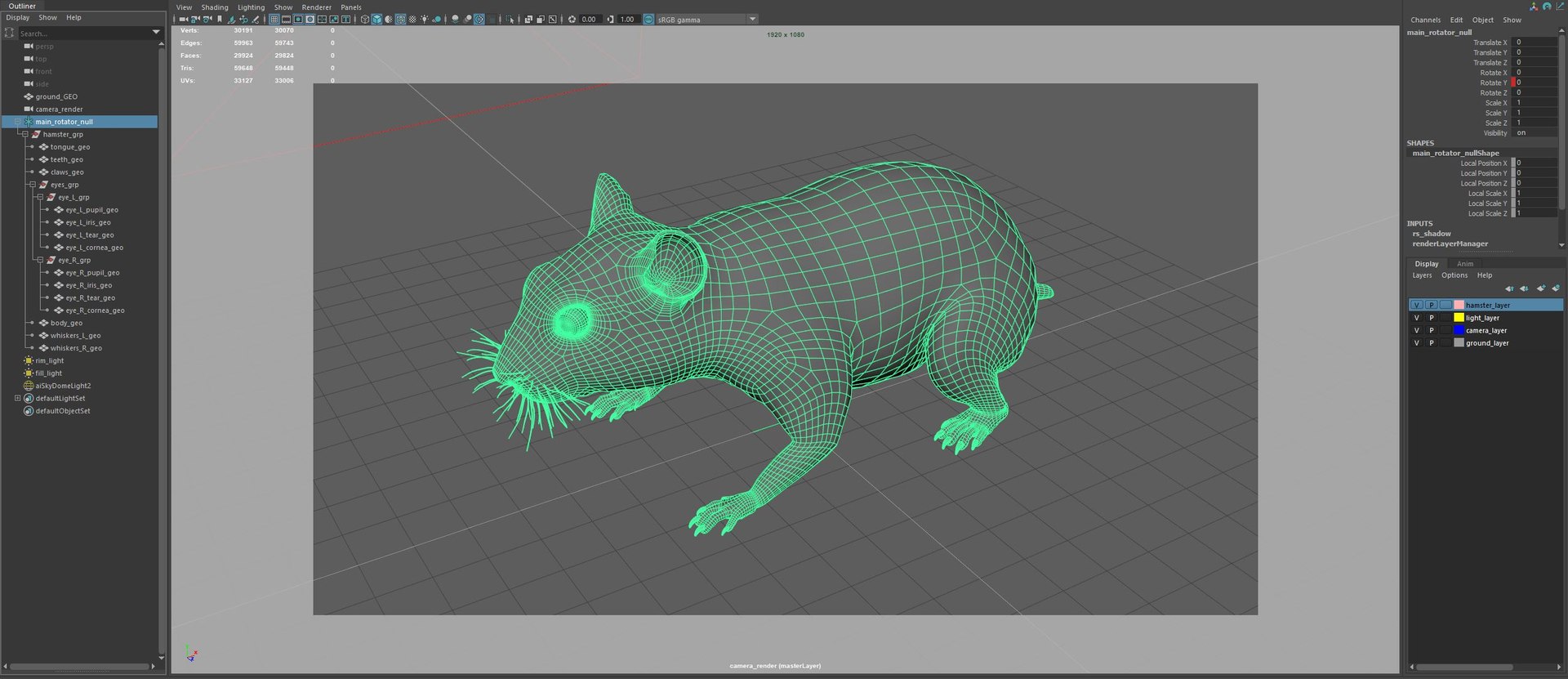The height and width of the screenshot is (679, 1568).
Task: Toggle 2D Pan/Zoom icon
Action: click(x=243, y=19)
